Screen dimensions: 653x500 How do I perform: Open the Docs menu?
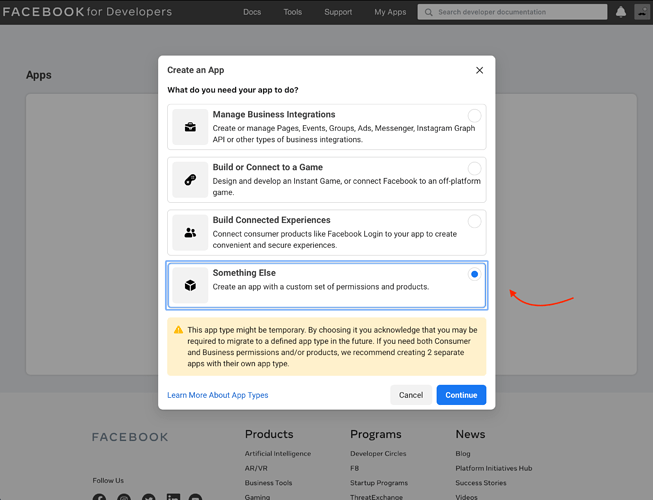[252, 12]
